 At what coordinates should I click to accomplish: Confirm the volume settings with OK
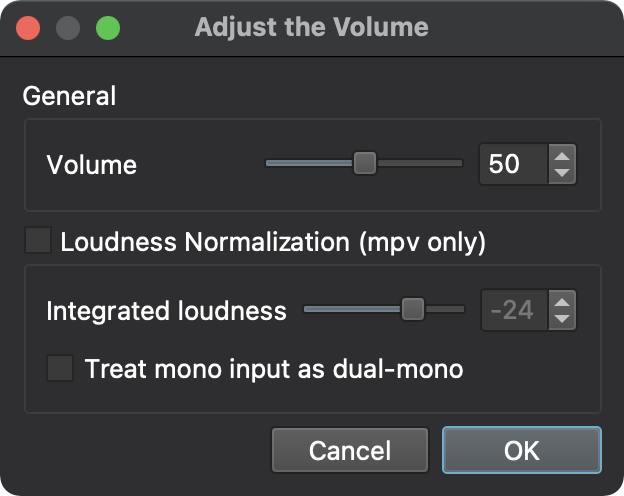pos(521,450)
